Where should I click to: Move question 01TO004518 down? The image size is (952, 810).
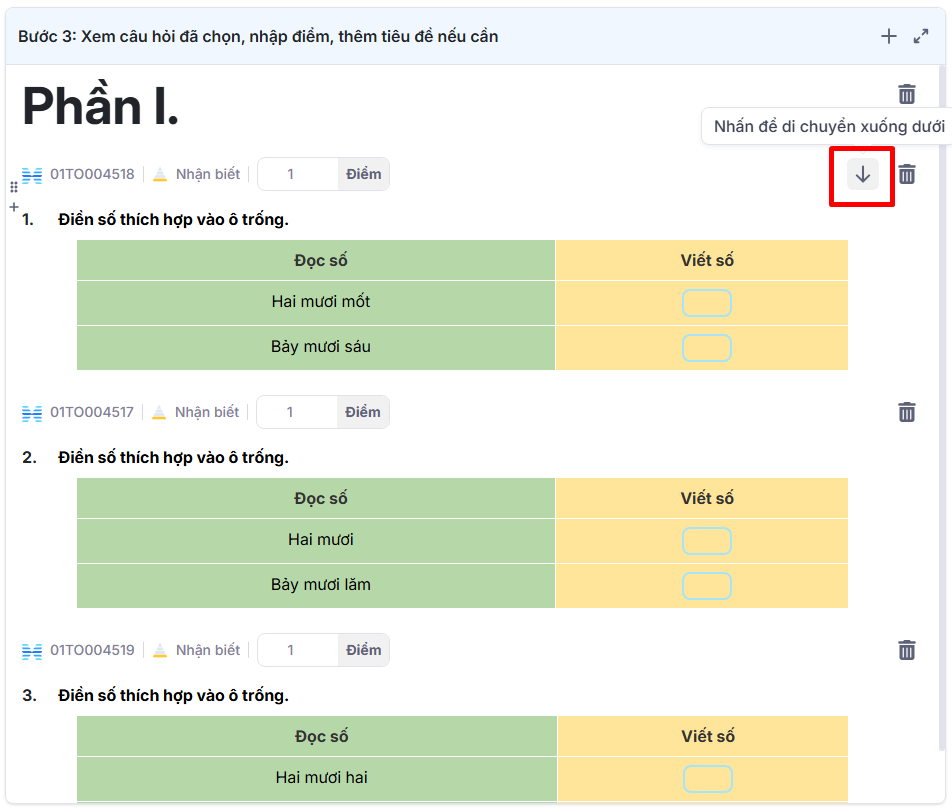pyautogui.click(x=862, y=174)
